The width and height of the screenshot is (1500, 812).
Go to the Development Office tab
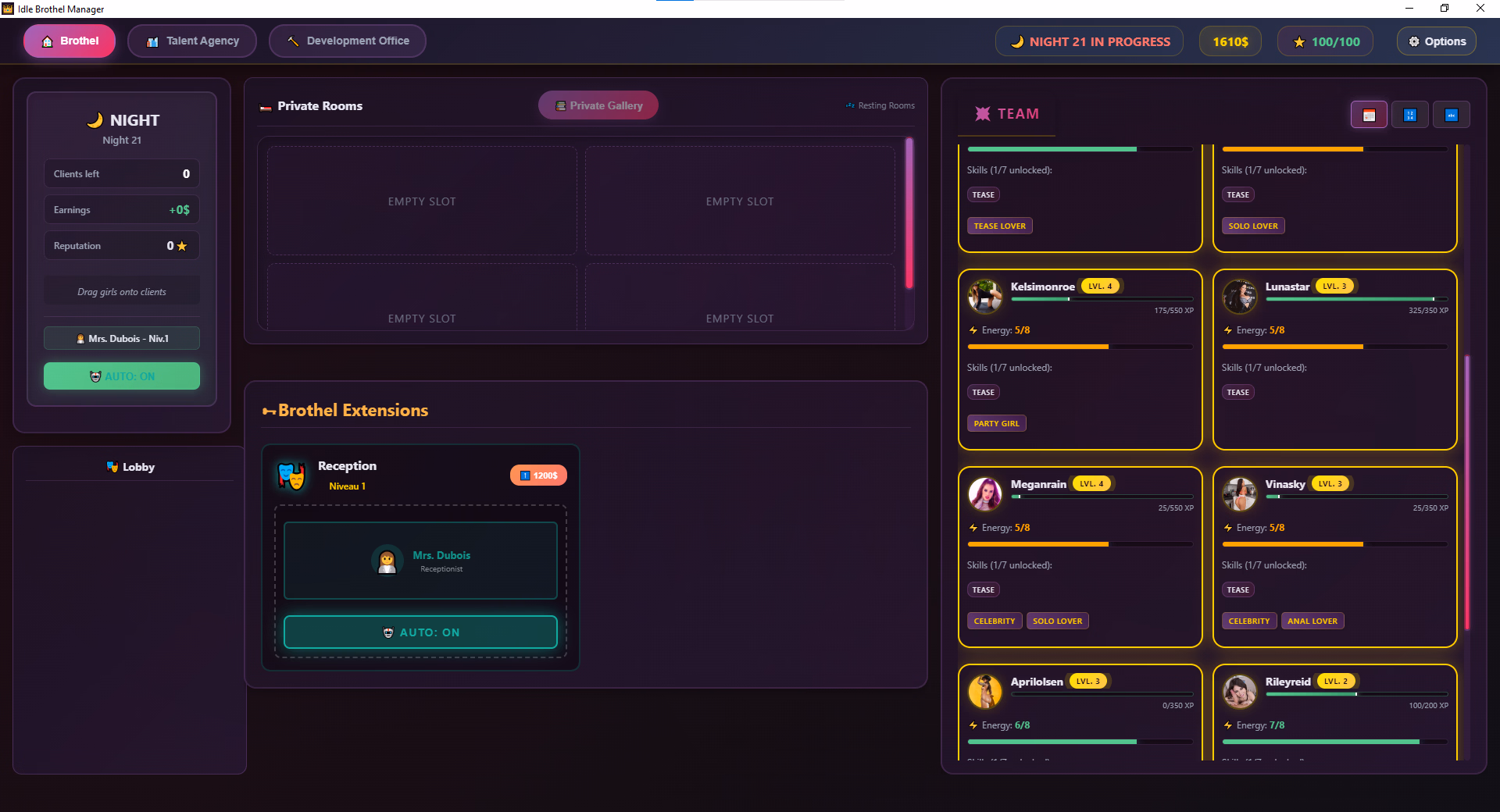[348, 41]
